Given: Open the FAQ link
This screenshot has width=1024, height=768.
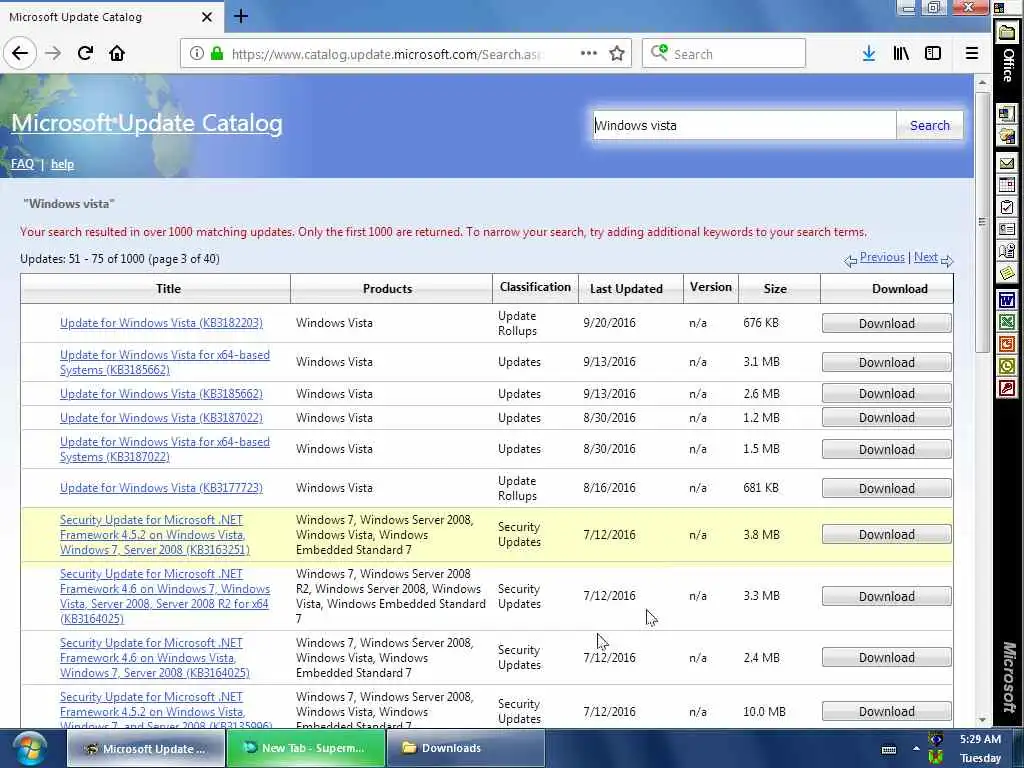Looking at the screenshot, I should click(x=22, y=164).
